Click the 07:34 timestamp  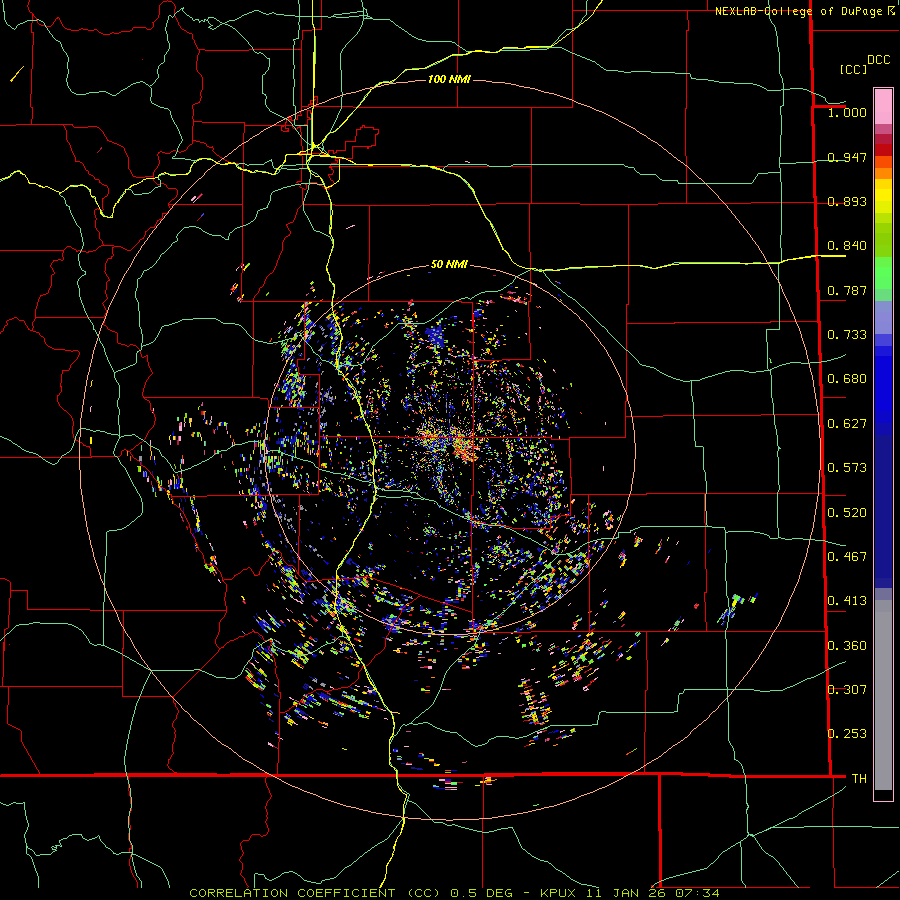coord(696,893)
